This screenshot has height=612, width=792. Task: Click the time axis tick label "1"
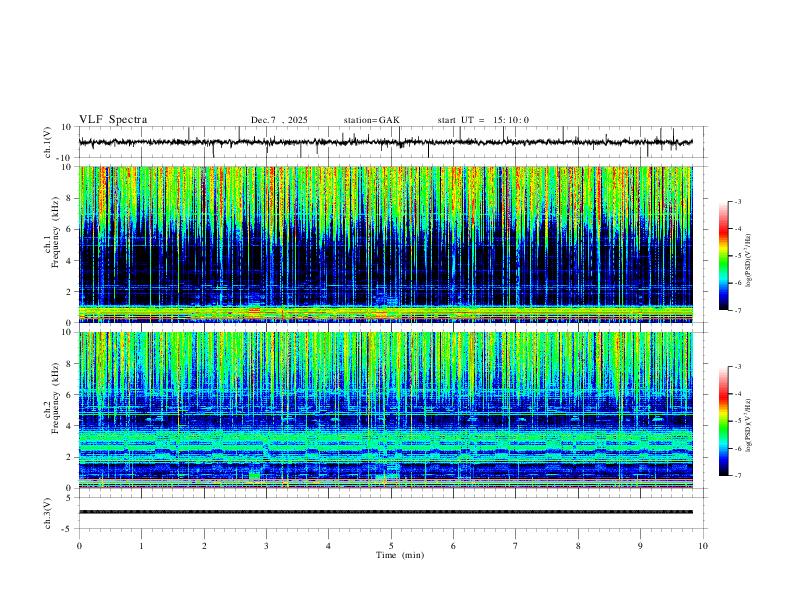pos(141,546)
